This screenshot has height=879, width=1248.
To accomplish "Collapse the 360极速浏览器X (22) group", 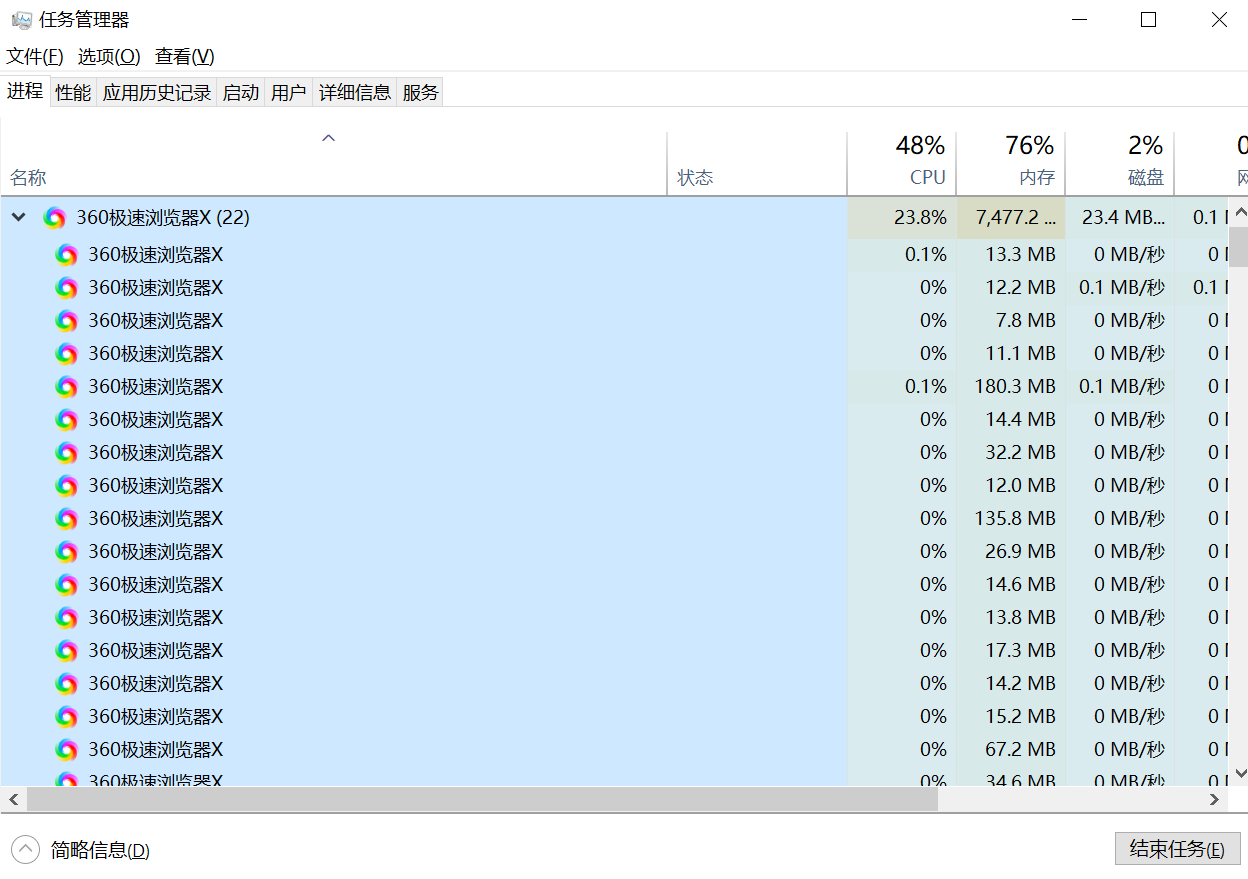I will 19,217.
